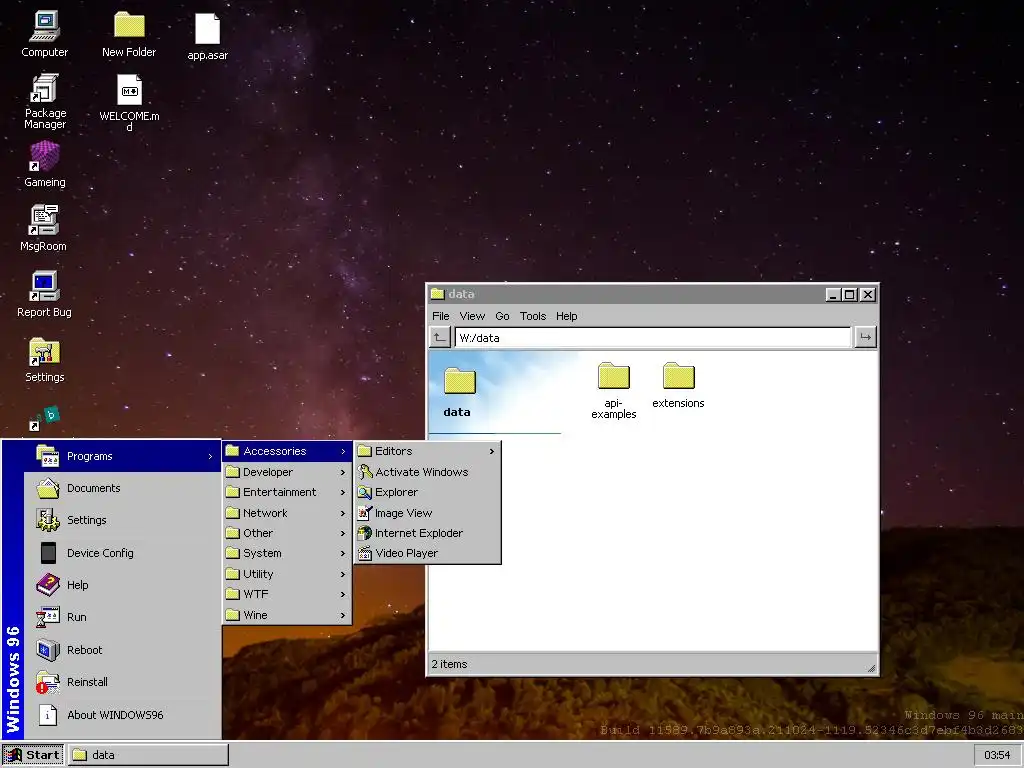The image size is (1024, 768).
Task: Open Documents from the Start menu
Action: click(123, 488)
